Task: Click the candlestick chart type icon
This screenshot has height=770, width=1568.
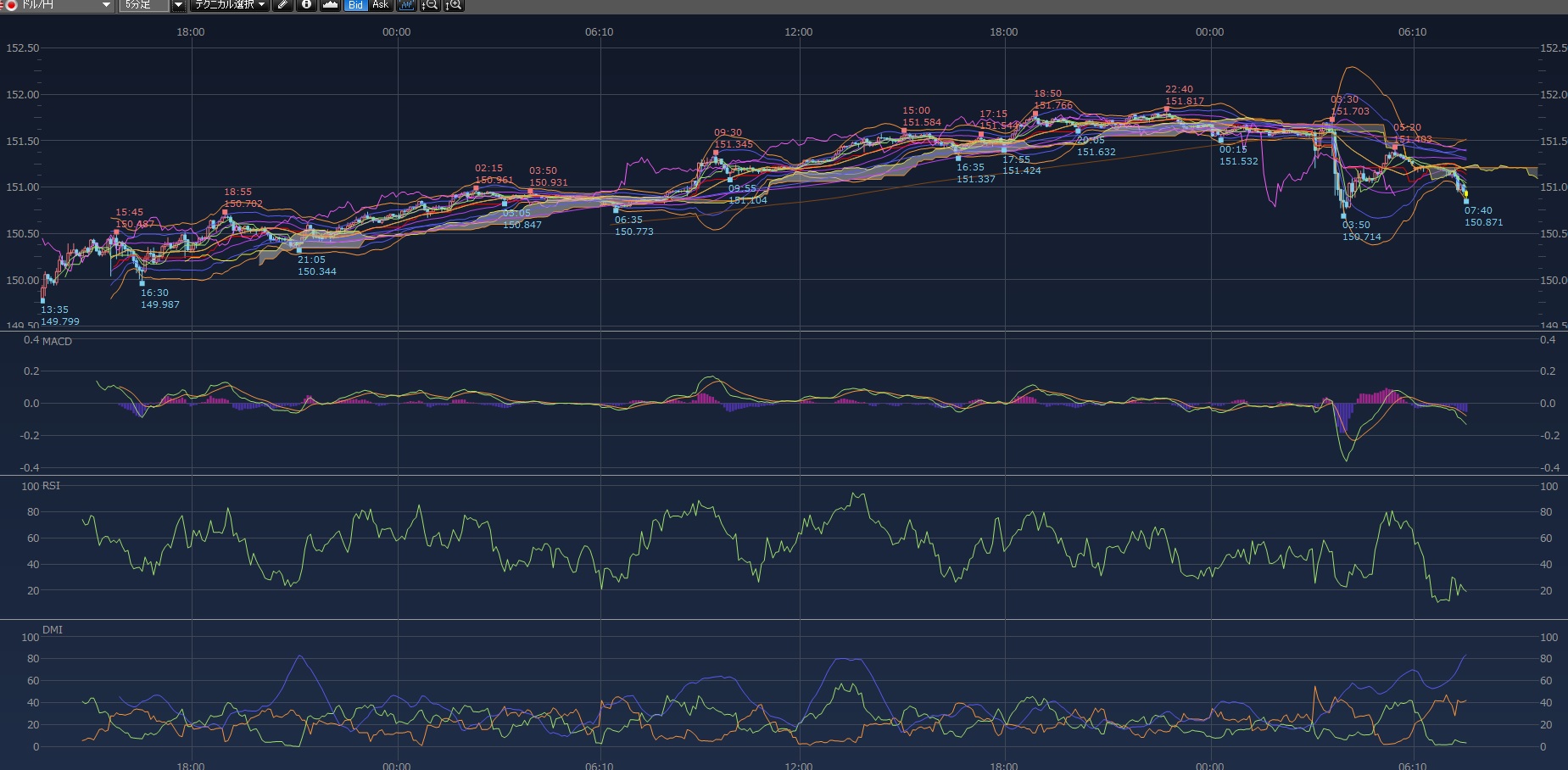Action: (406, 5)
